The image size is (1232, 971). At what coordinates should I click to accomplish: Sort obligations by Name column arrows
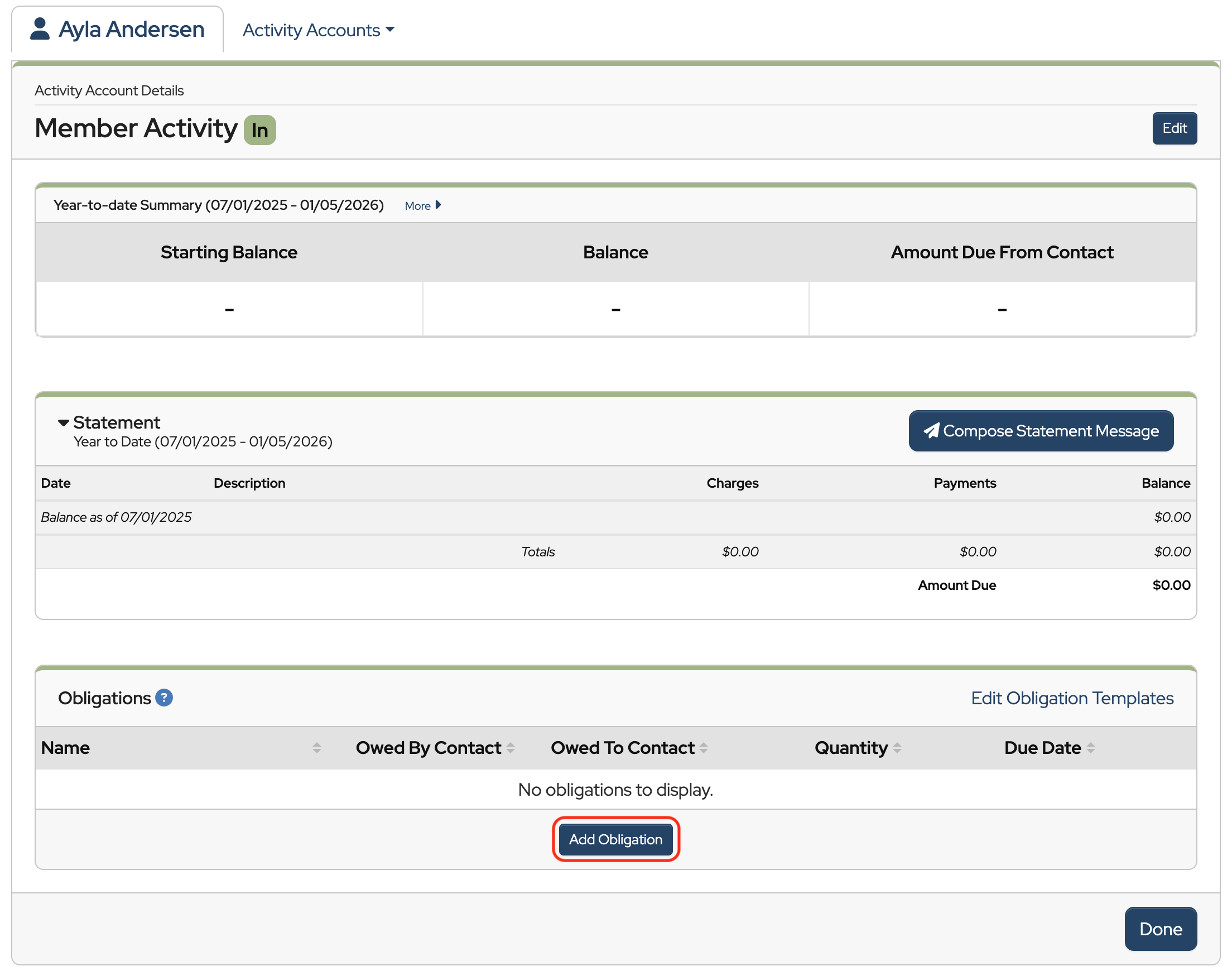coord(316,748)
